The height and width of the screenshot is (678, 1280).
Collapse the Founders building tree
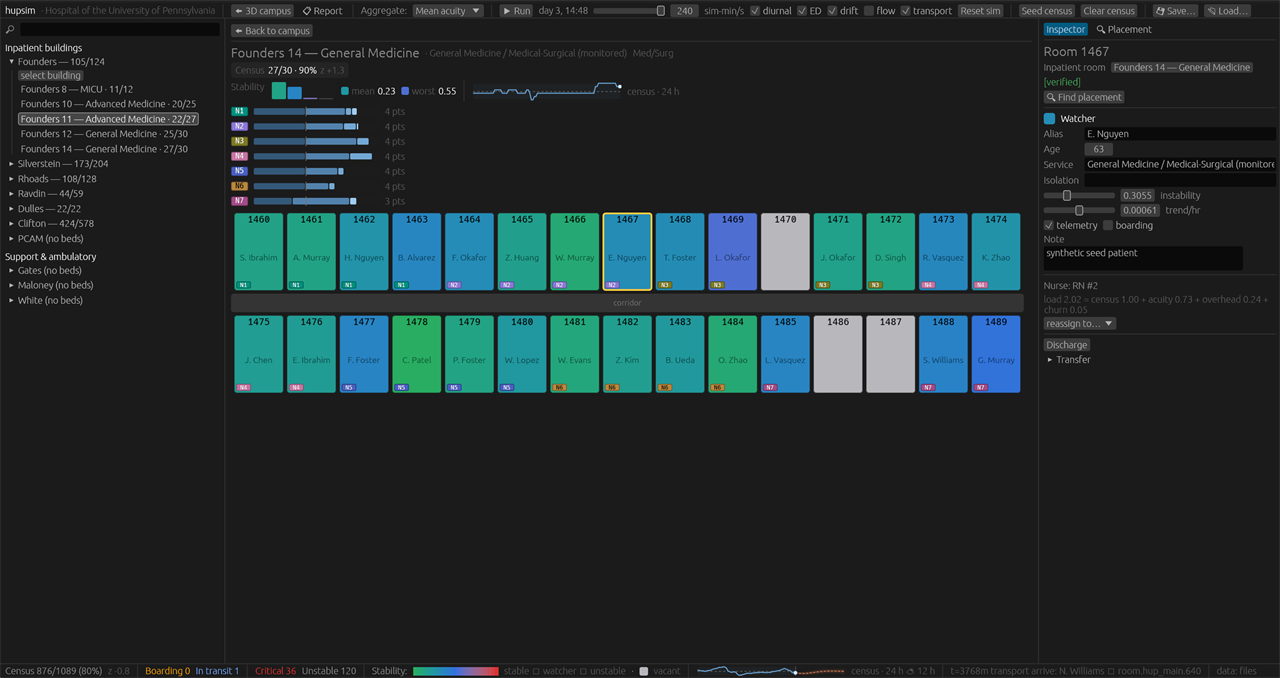12,62
